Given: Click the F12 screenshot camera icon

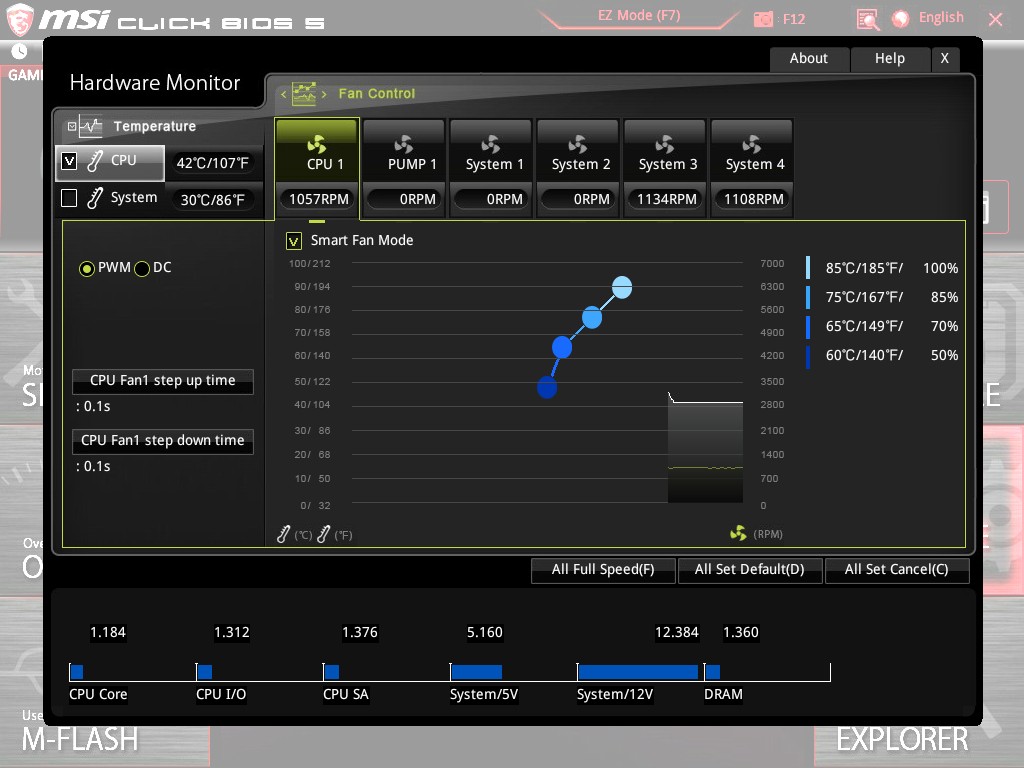Looking at the screenshot, I should (x=763, y=19).
